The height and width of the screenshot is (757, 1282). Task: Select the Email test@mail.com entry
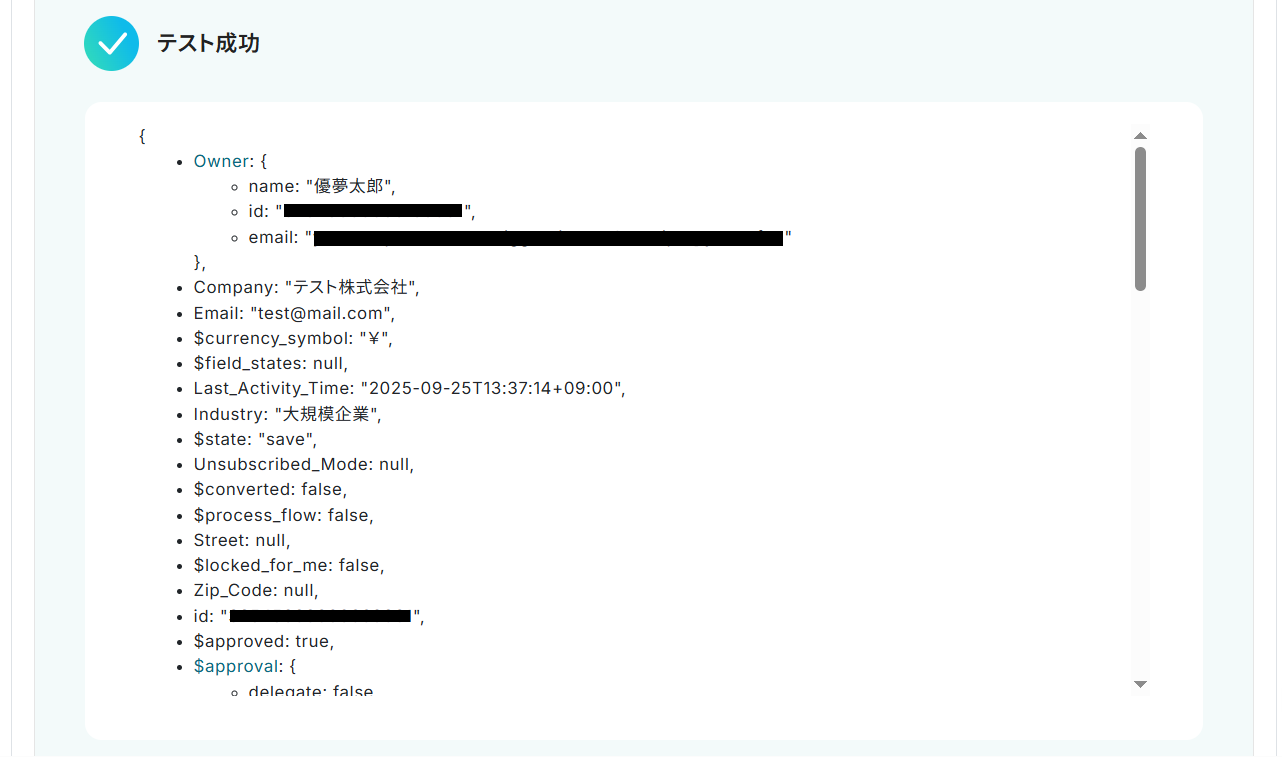pos(294,313)
